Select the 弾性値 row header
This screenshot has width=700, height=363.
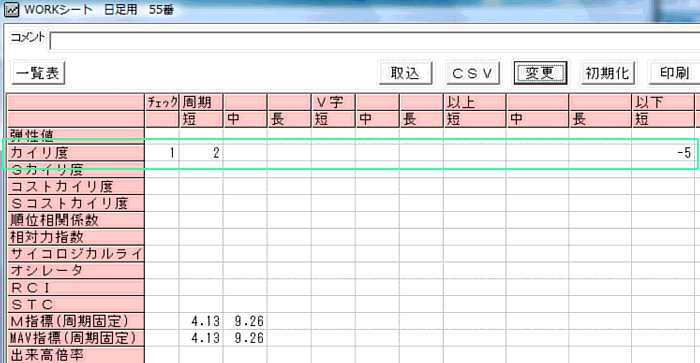coord(76,136)
